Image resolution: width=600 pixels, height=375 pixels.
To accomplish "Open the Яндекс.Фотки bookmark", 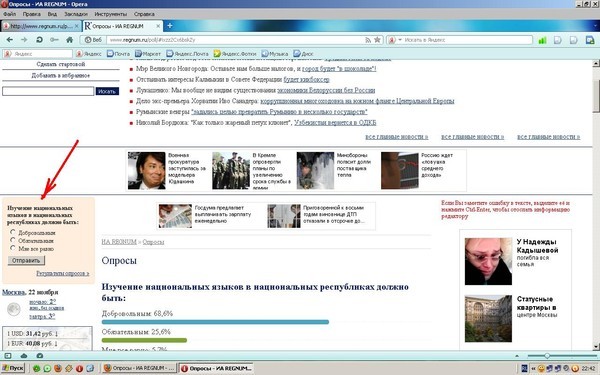I will click(x=235, y=54).
